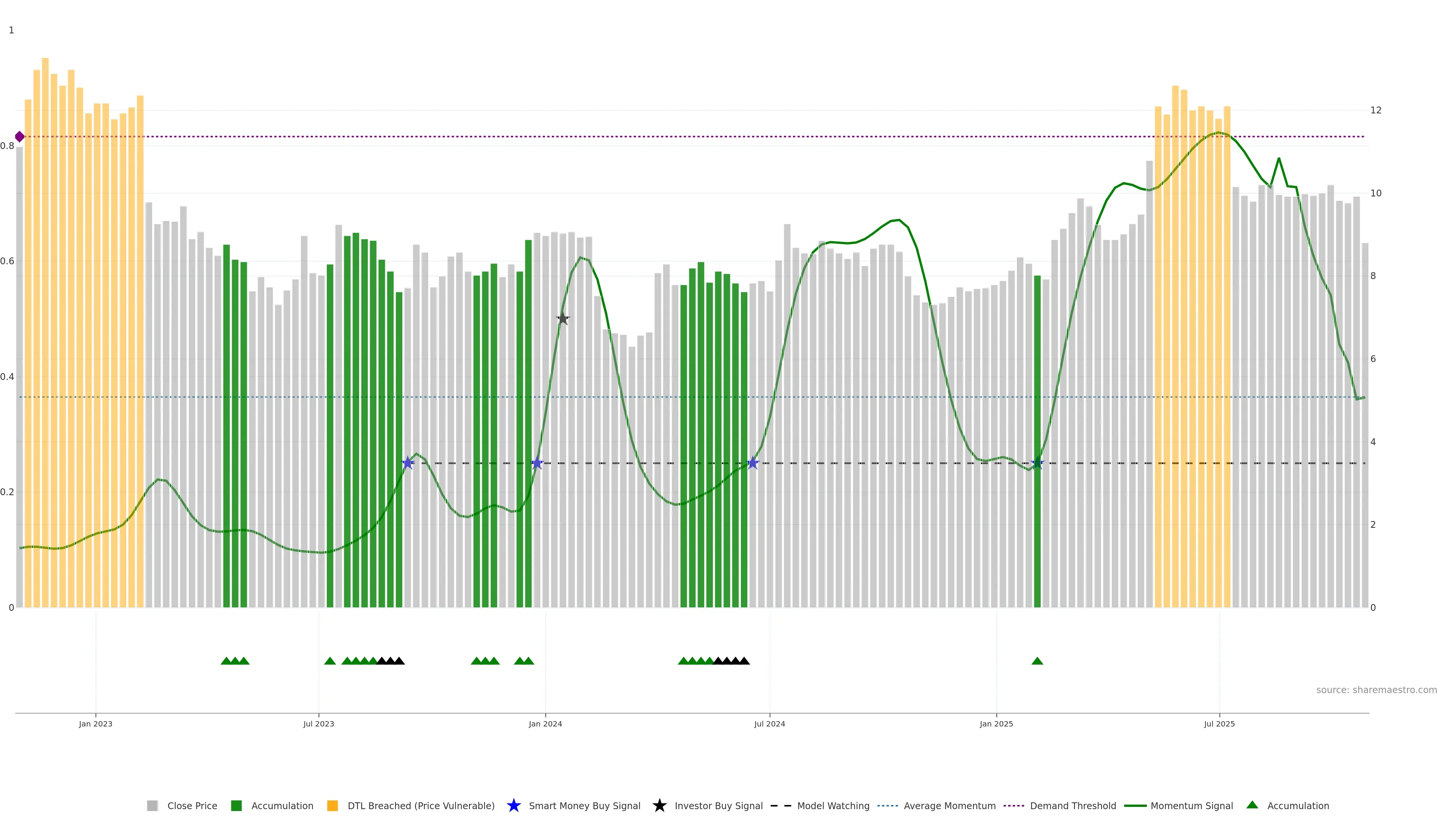The image size is (1456, 819).
Task: Toggle Model Watching line in legend
Action: point(833,805)
